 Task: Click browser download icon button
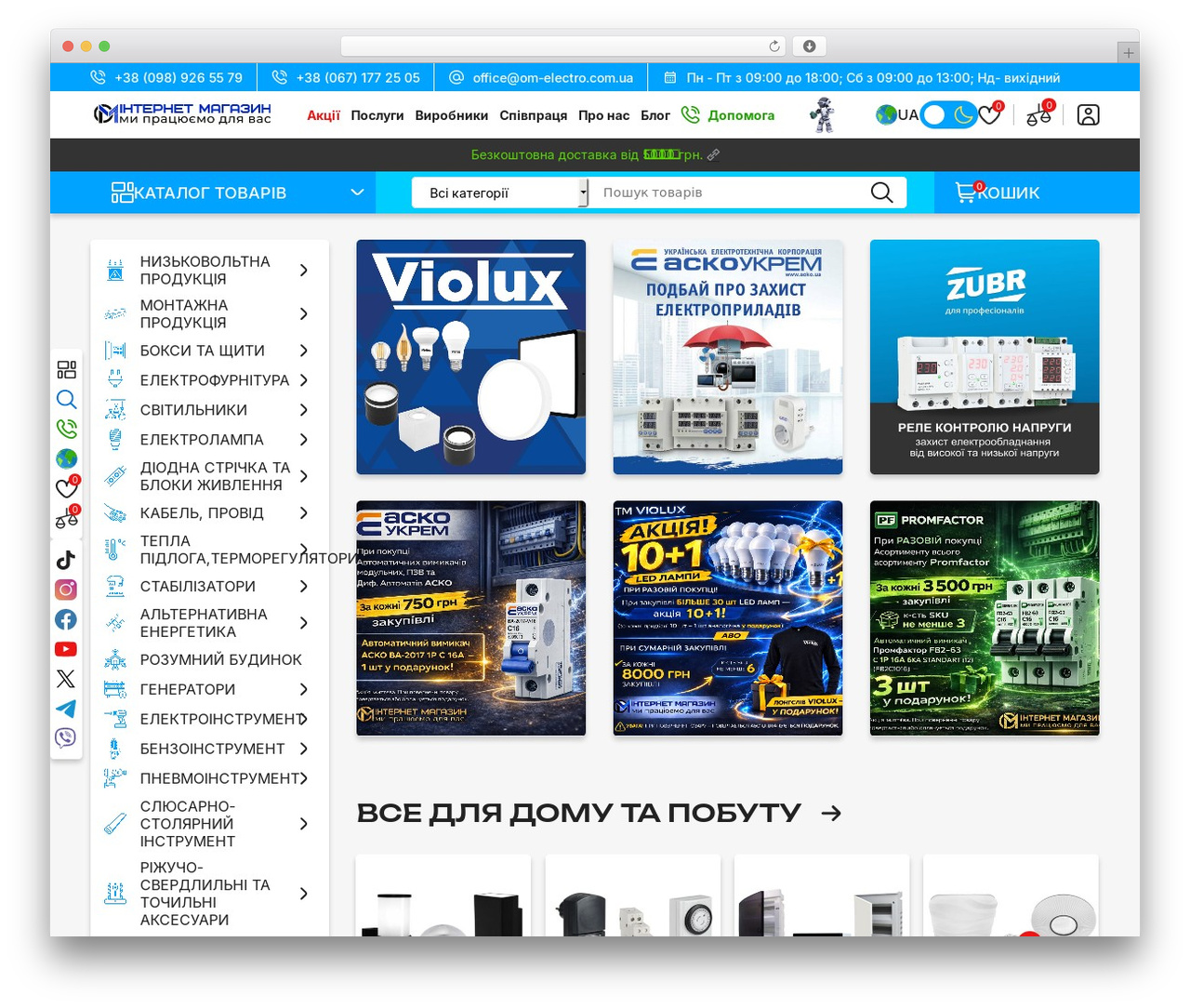[x=809, y=46]
